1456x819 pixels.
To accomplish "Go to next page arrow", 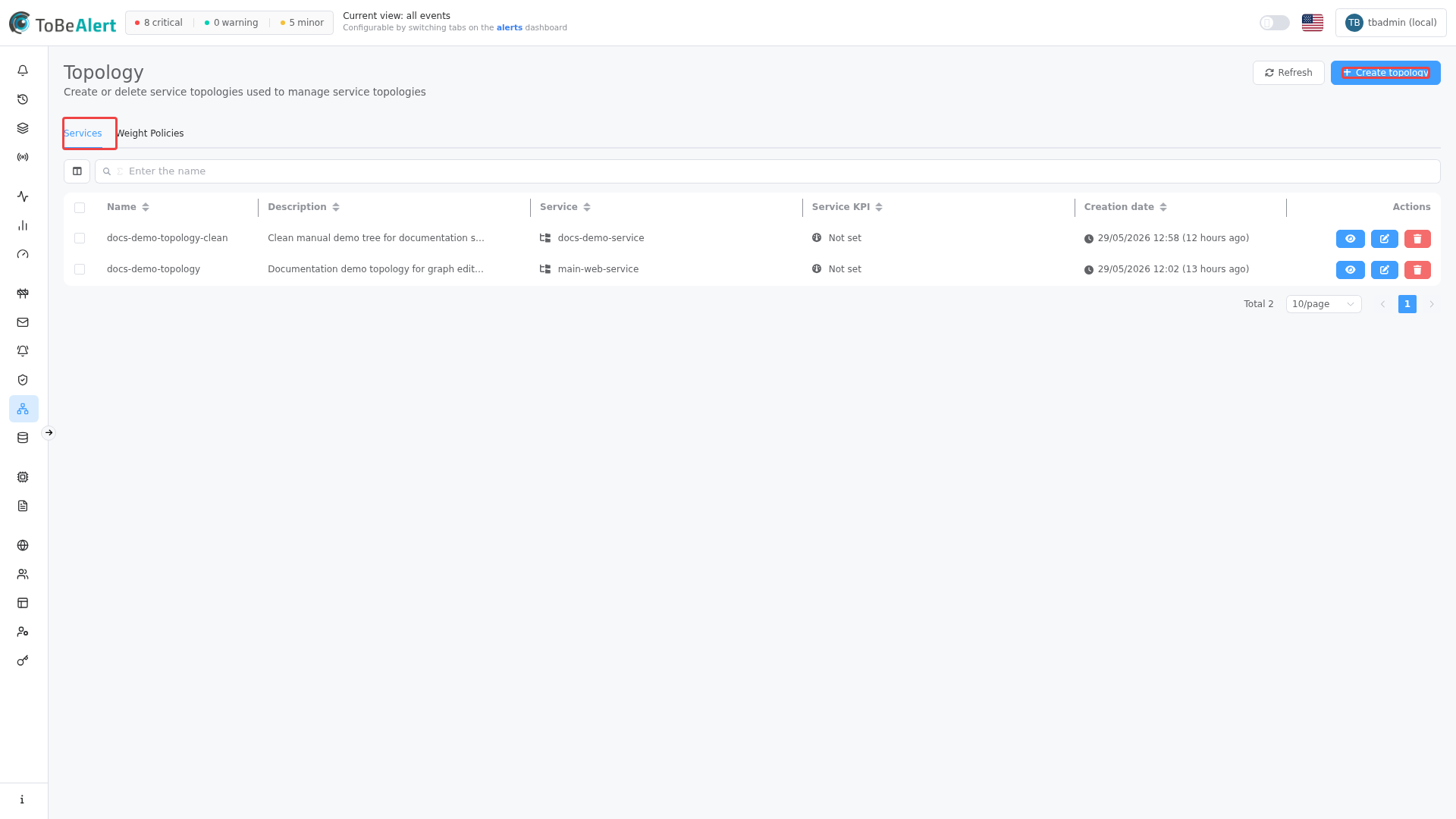I will tap(1432, 304).
